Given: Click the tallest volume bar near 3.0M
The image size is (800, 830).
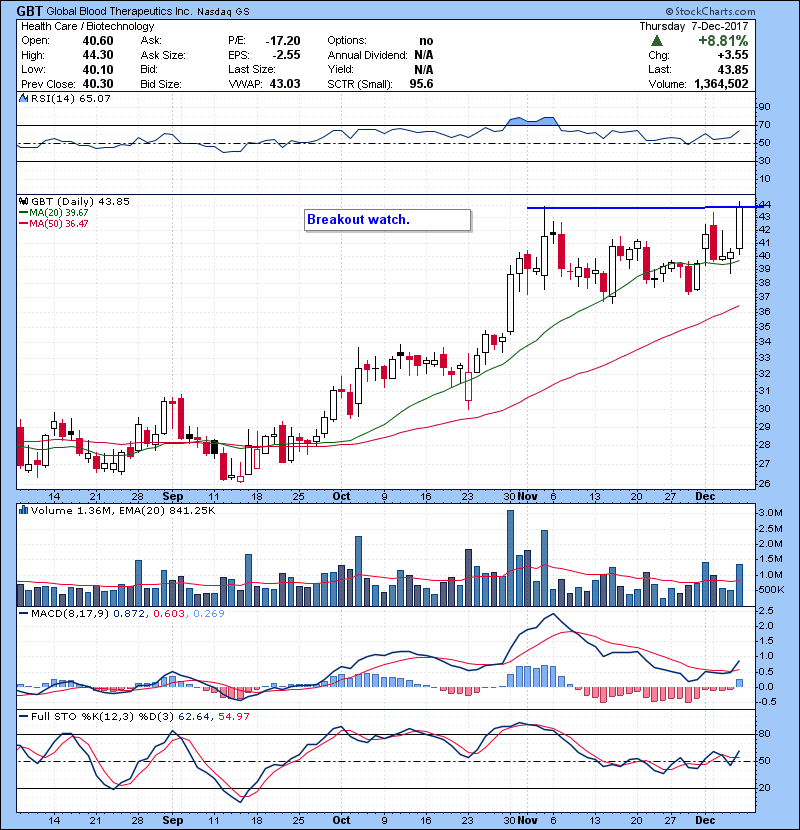Looking at the screenshot, I should (x=510, y=558).
